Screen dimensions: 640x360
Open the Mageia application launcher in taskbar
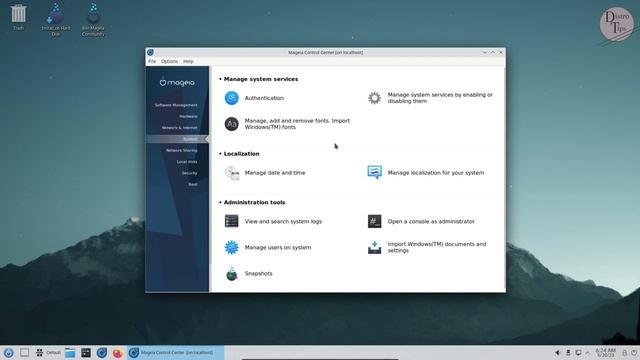(x=9, y=353)
